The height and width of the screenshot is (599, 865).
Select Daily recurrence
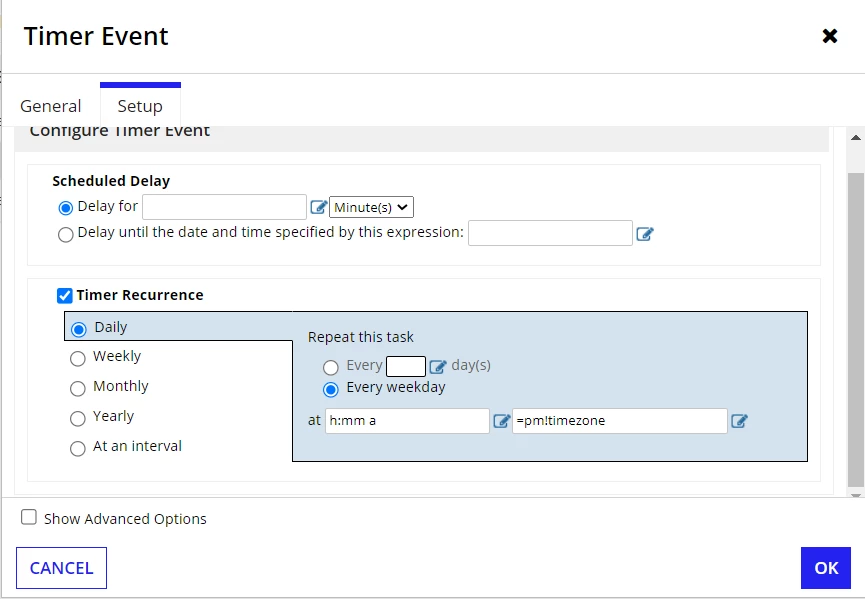click(x=79, y=329)
